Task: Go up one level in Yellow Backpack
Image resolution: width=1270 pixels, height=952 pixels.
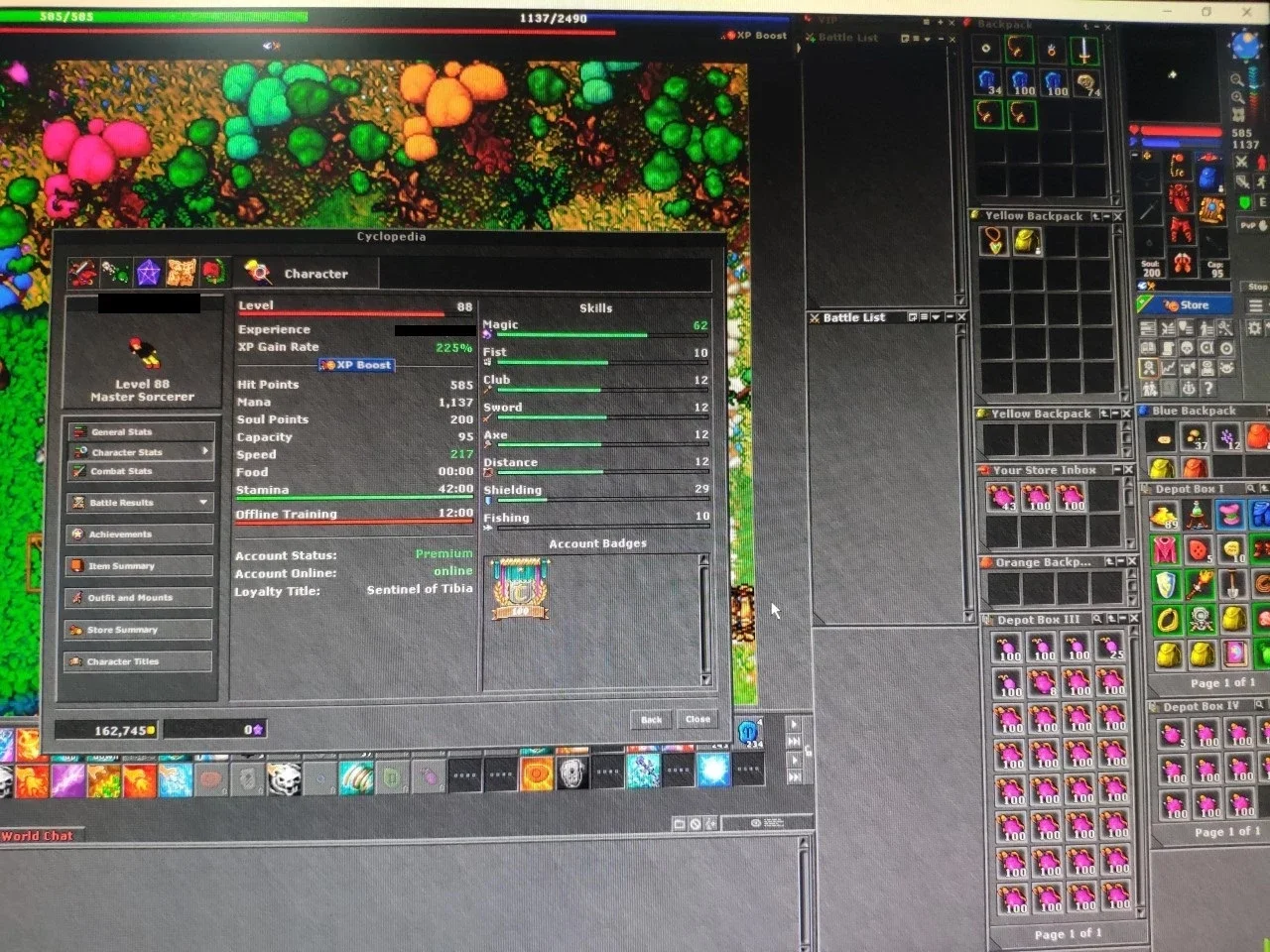Action: click(1095, 216)
